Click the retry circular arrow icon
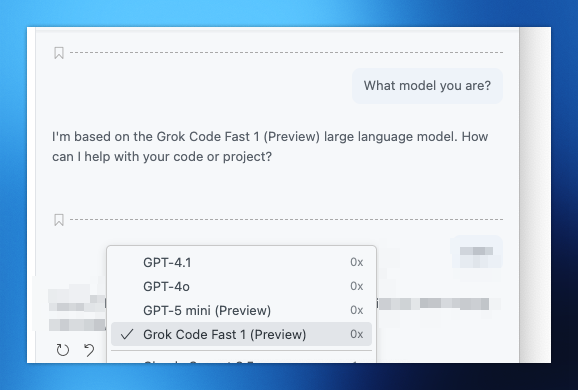Viewport: 578px width, 390px height. (x=63, y=350)
